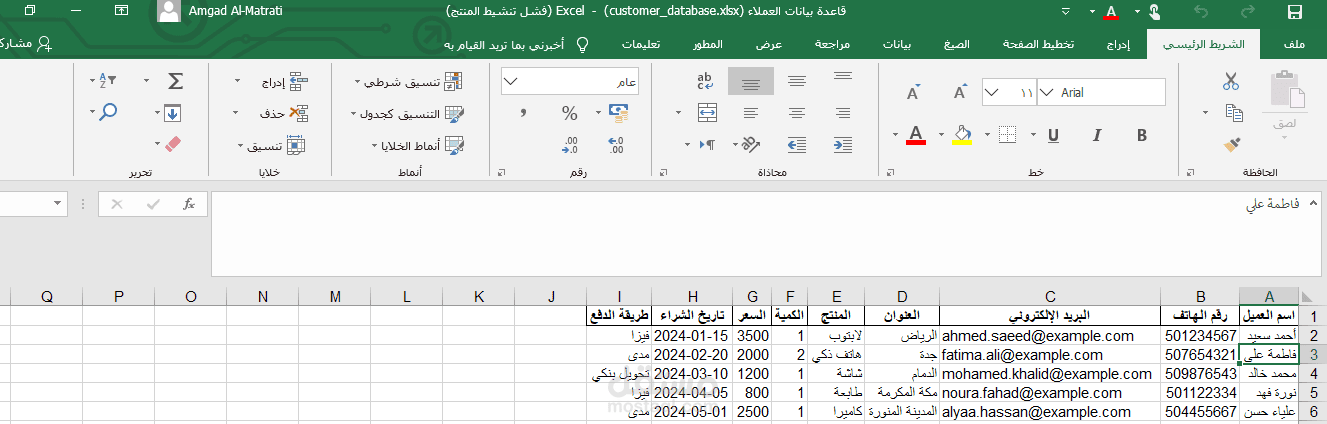
Task: Open Find and Select magnifier
Action: [x=106, y=113]
